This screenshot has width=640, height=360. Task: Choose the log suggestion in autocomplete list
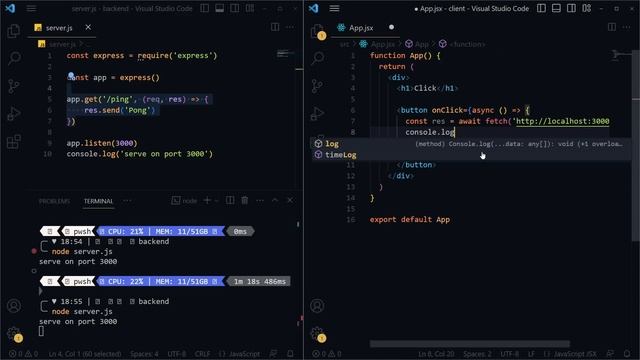(471, 144)
